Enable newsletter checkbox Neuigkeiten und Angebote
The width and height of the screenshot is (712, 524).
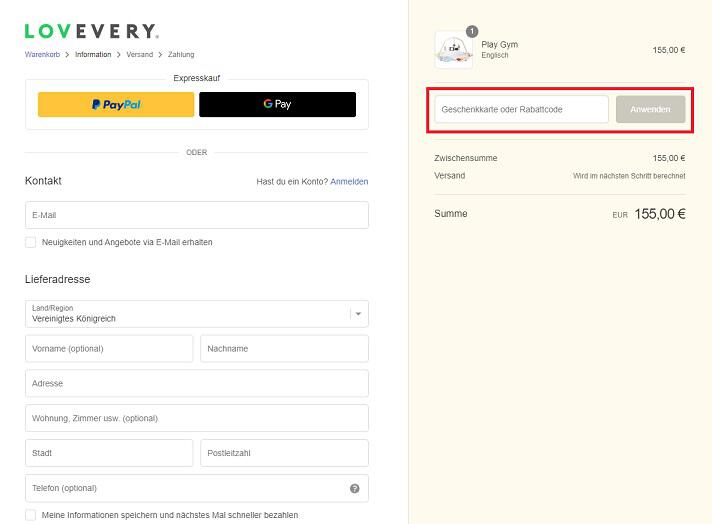point(30,242)
